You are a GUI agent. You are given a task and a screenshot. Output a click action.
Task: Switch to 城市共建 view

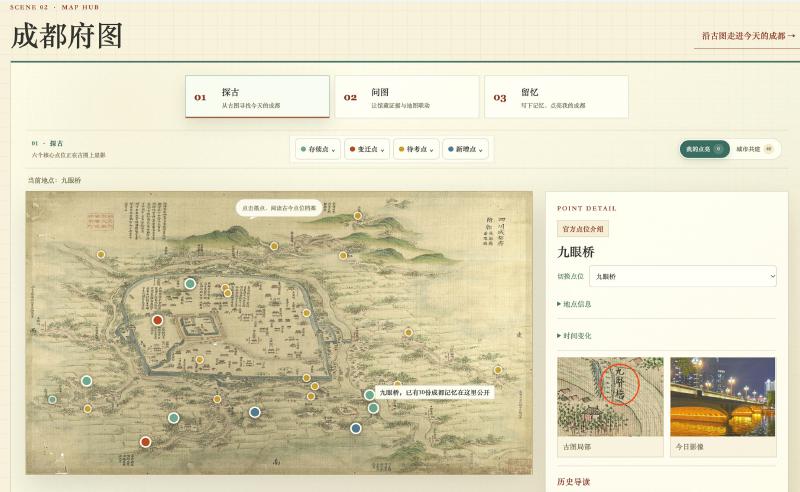pyautogui.click(x=754, y=149)
